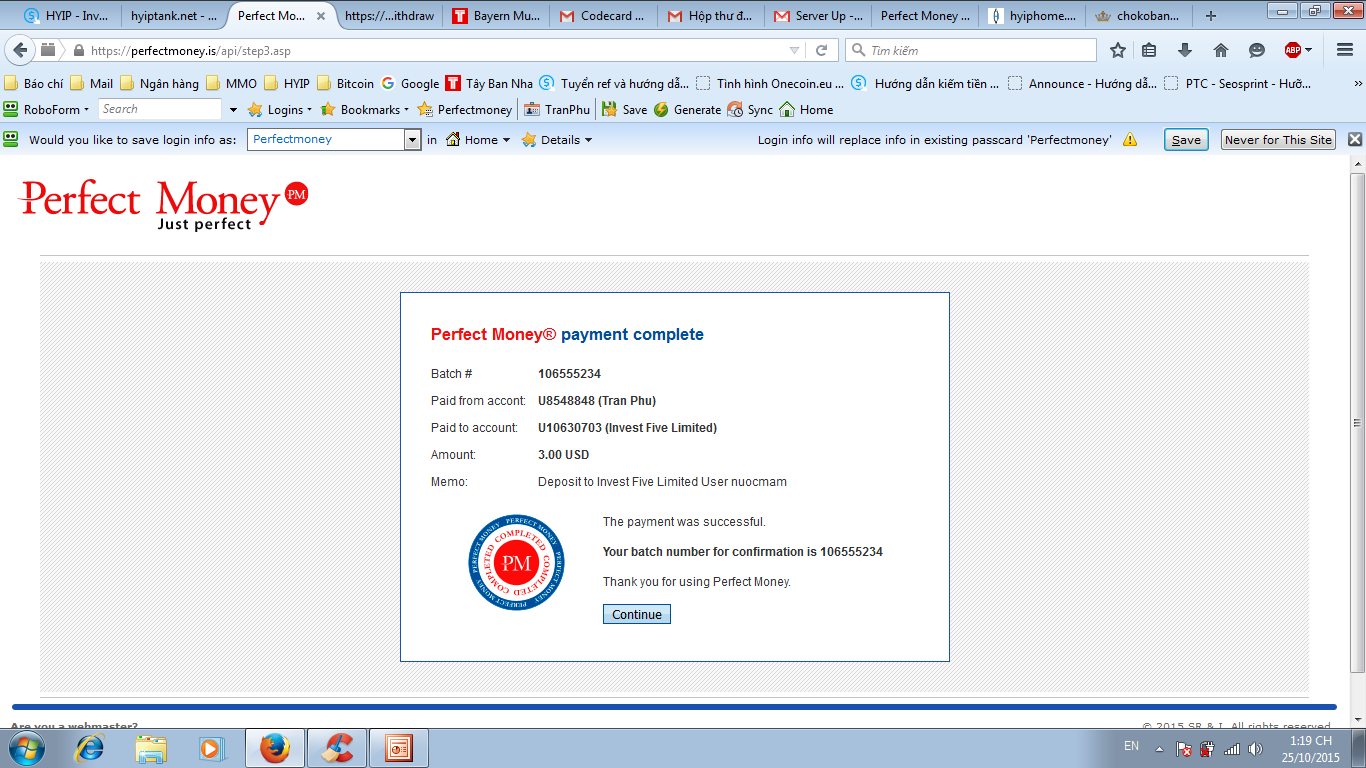The image size is (1366, 768).
Task: Open the Firefox hamburger menu
Action: pos(1345,50)
